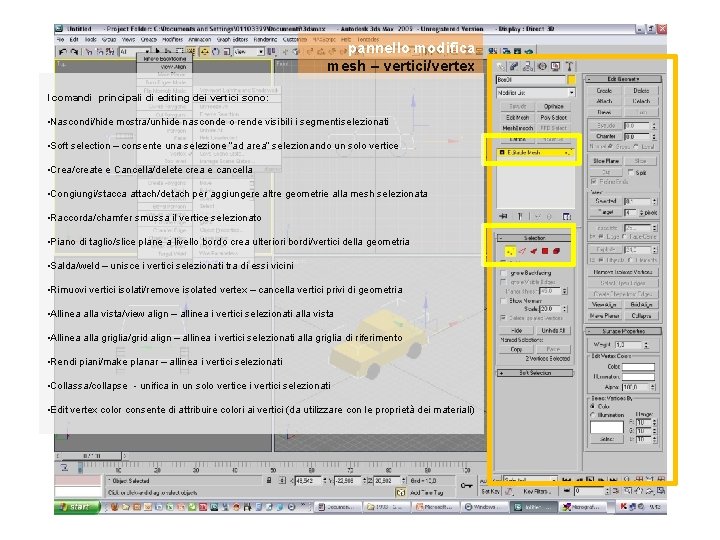720x540 pixels.
Task: Click the Pin Stack icon
Action: tap(504, 216)
